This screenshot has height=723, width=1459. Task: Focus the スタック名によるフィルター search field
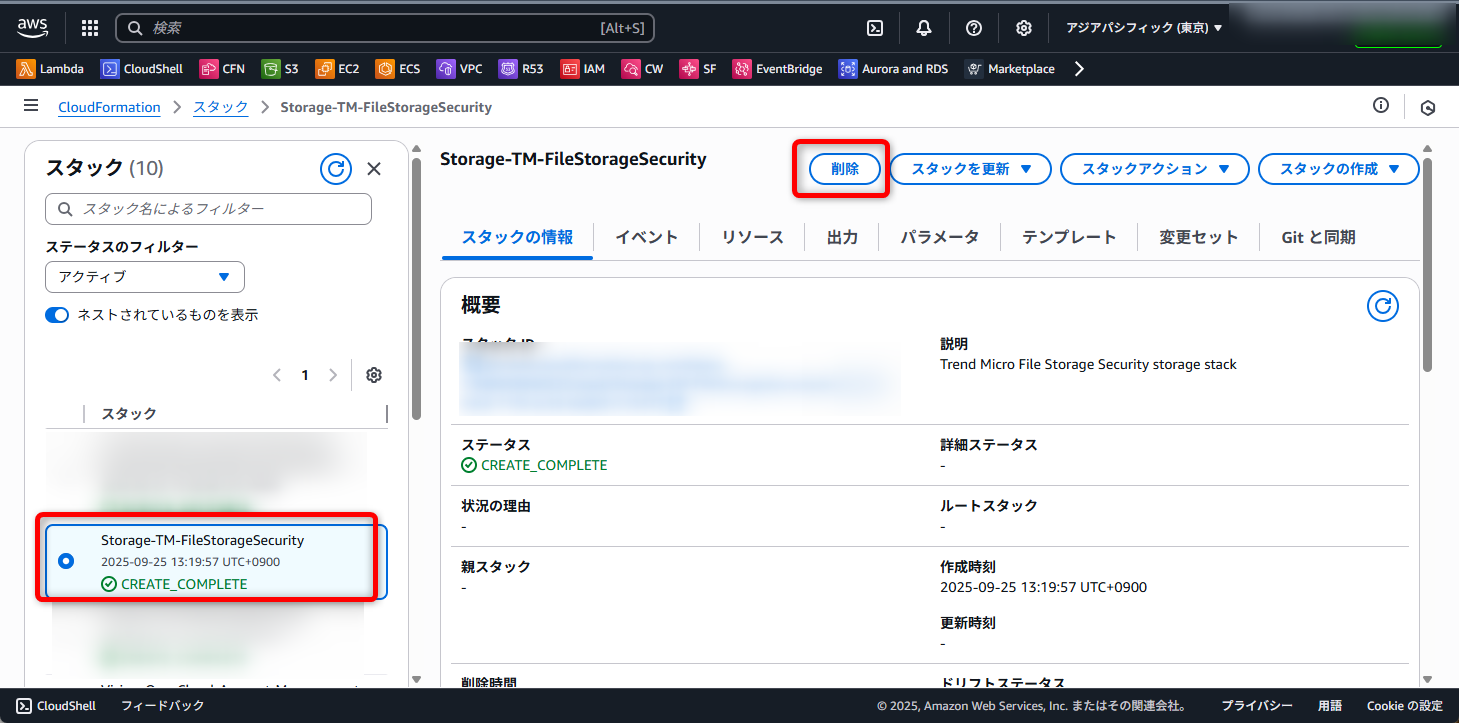208,209
